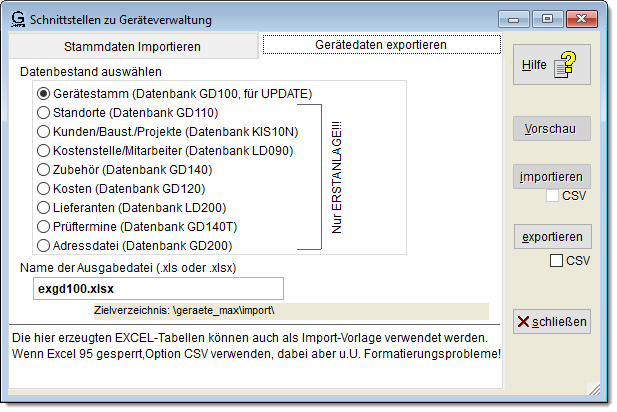Click the application icon in title bar

pos(17,17)
